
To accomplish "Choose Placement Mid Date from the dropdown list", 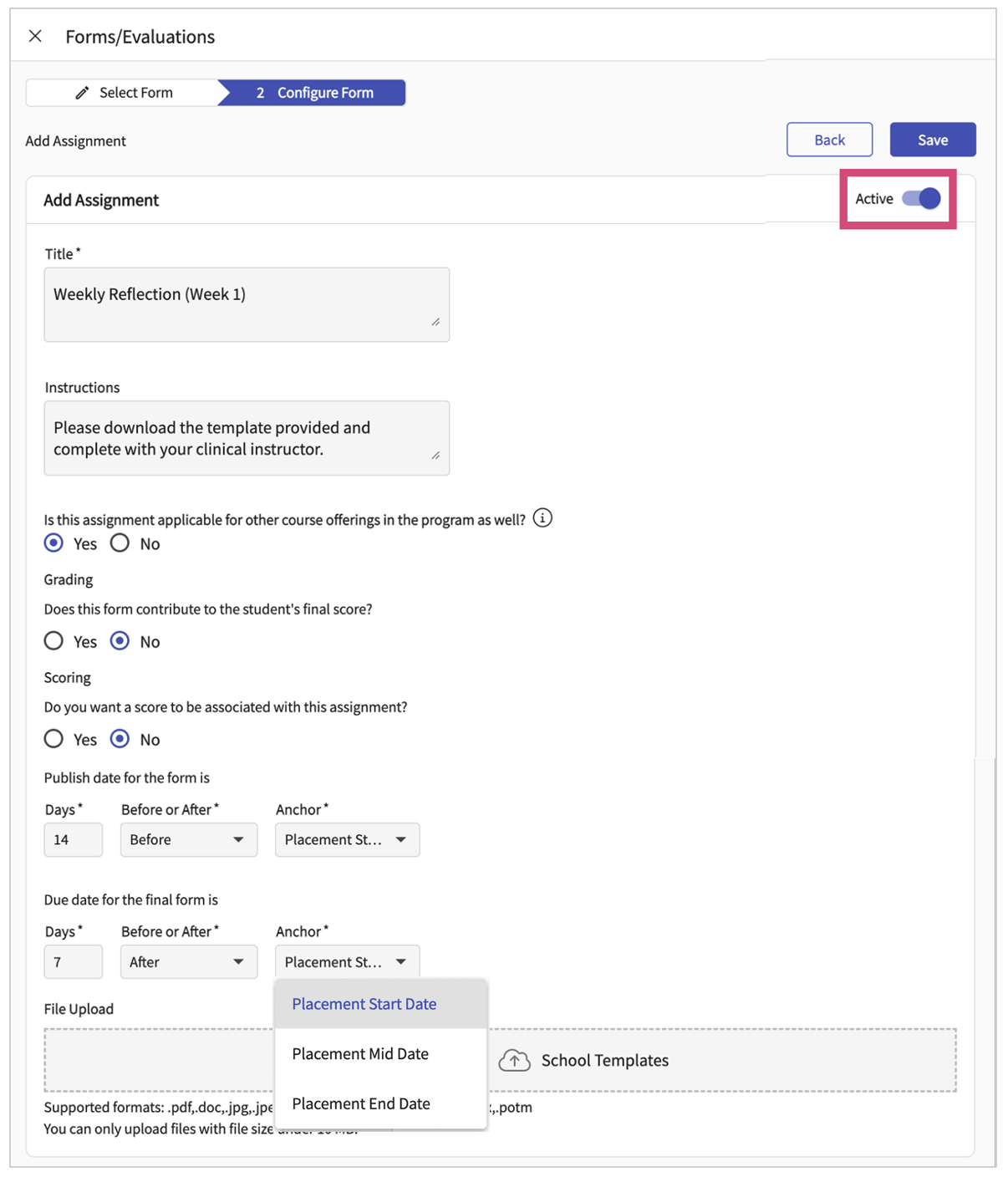I will click(360, 1053).
